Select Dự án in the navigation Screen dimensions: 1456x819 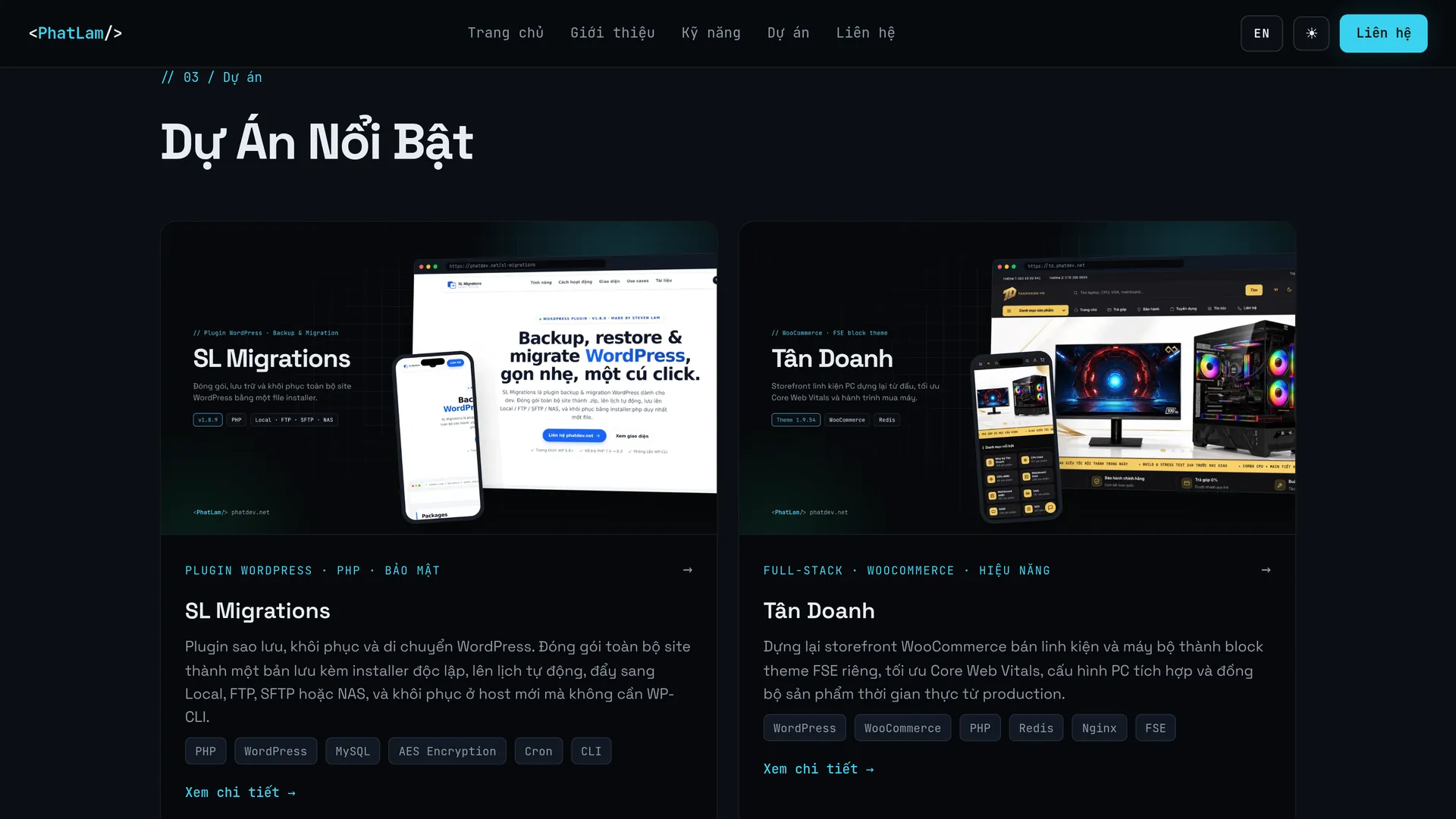pyautogui.click(x=789, y=33)
